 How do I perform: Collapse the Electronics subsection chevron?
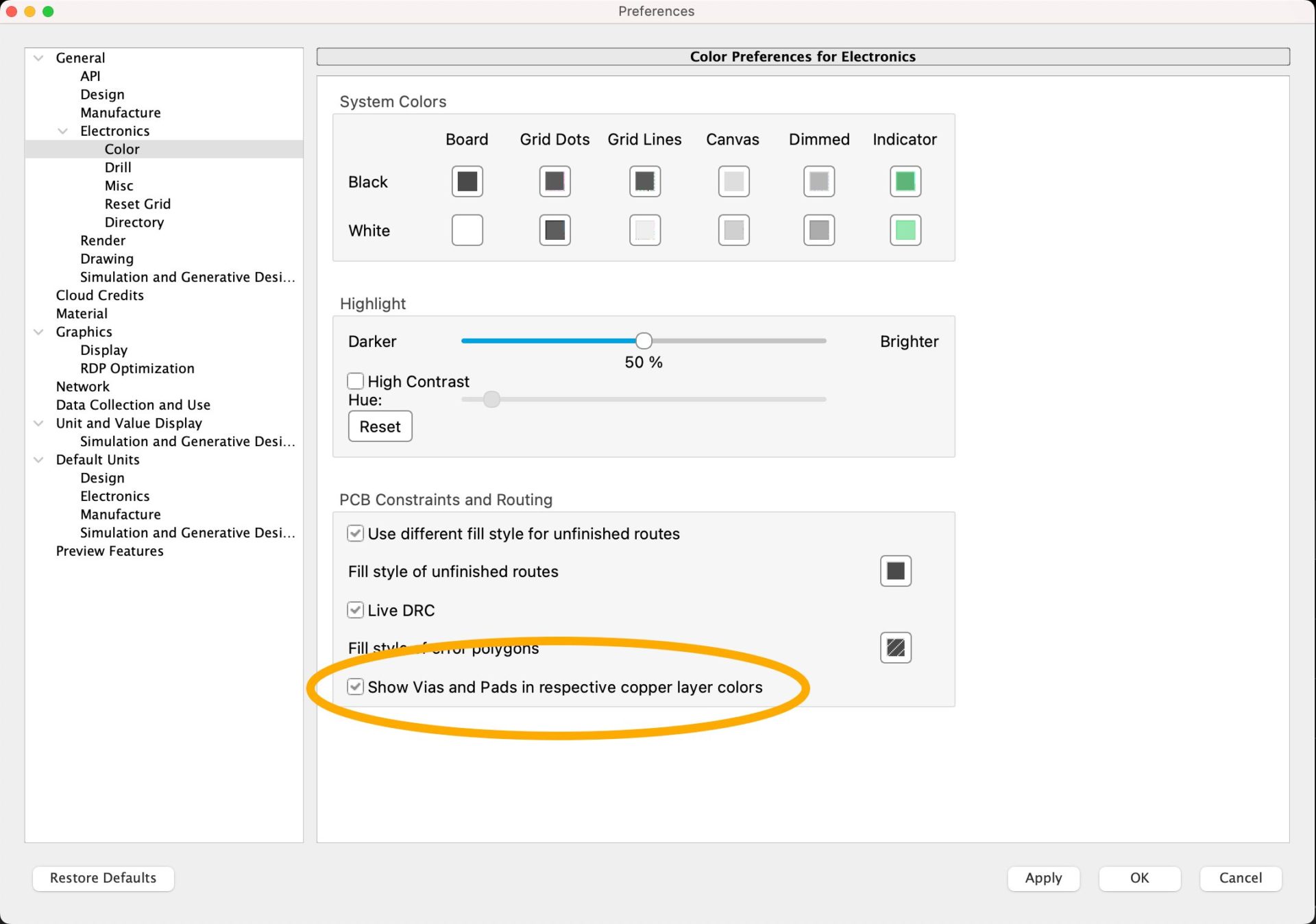63,131
